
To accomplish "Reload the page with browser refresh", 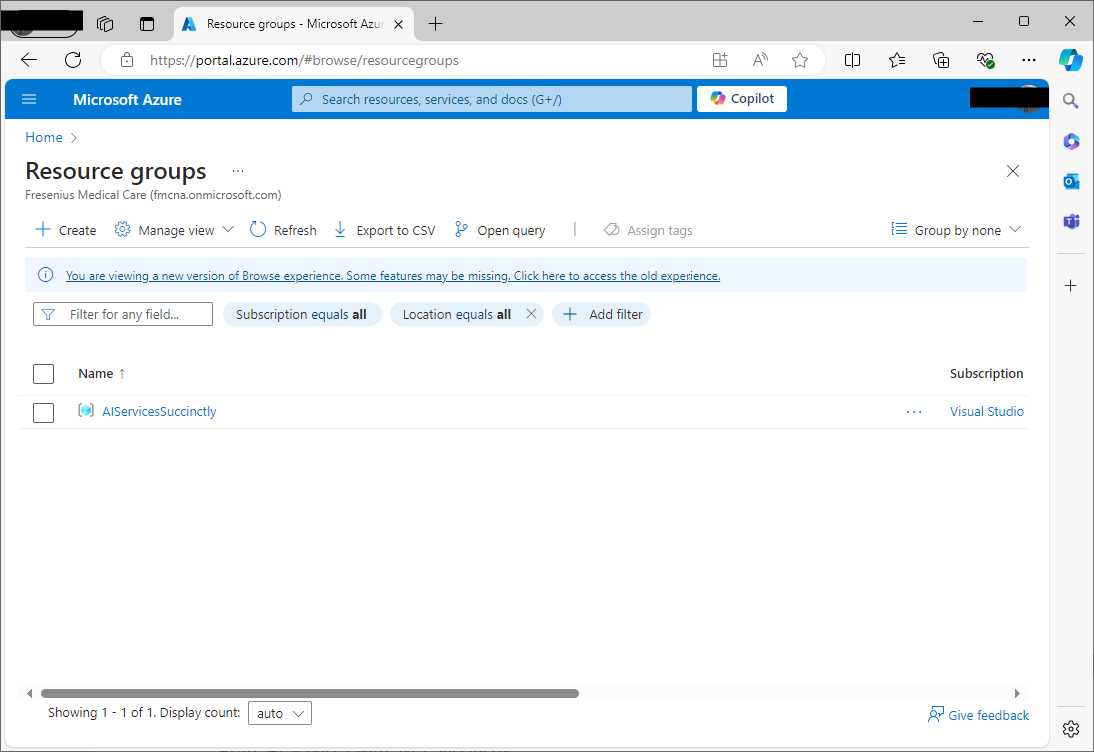I will 73,60.
